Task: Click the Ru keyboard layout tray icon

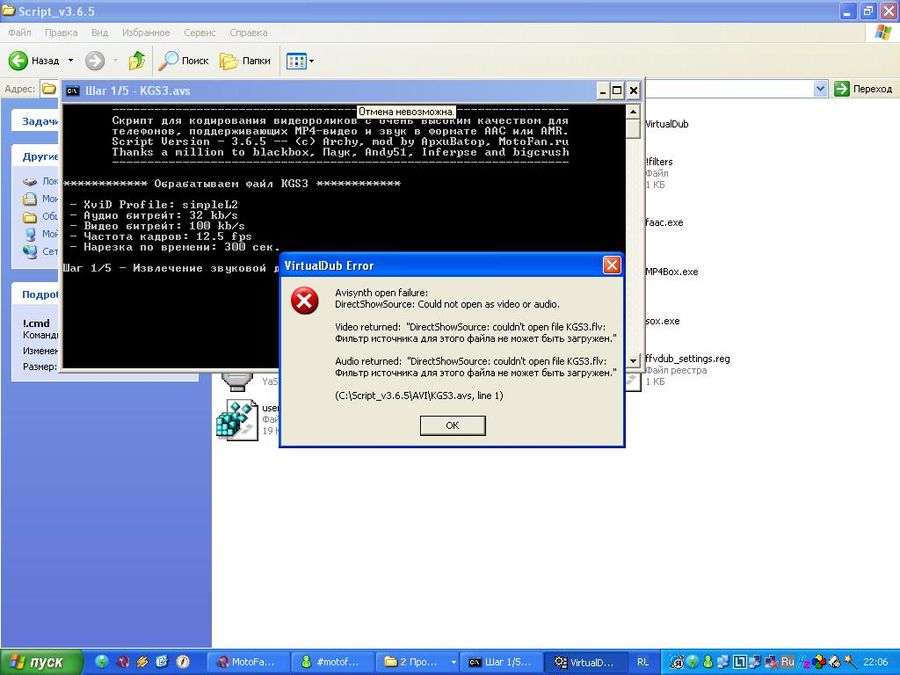Action: (788, 662)
